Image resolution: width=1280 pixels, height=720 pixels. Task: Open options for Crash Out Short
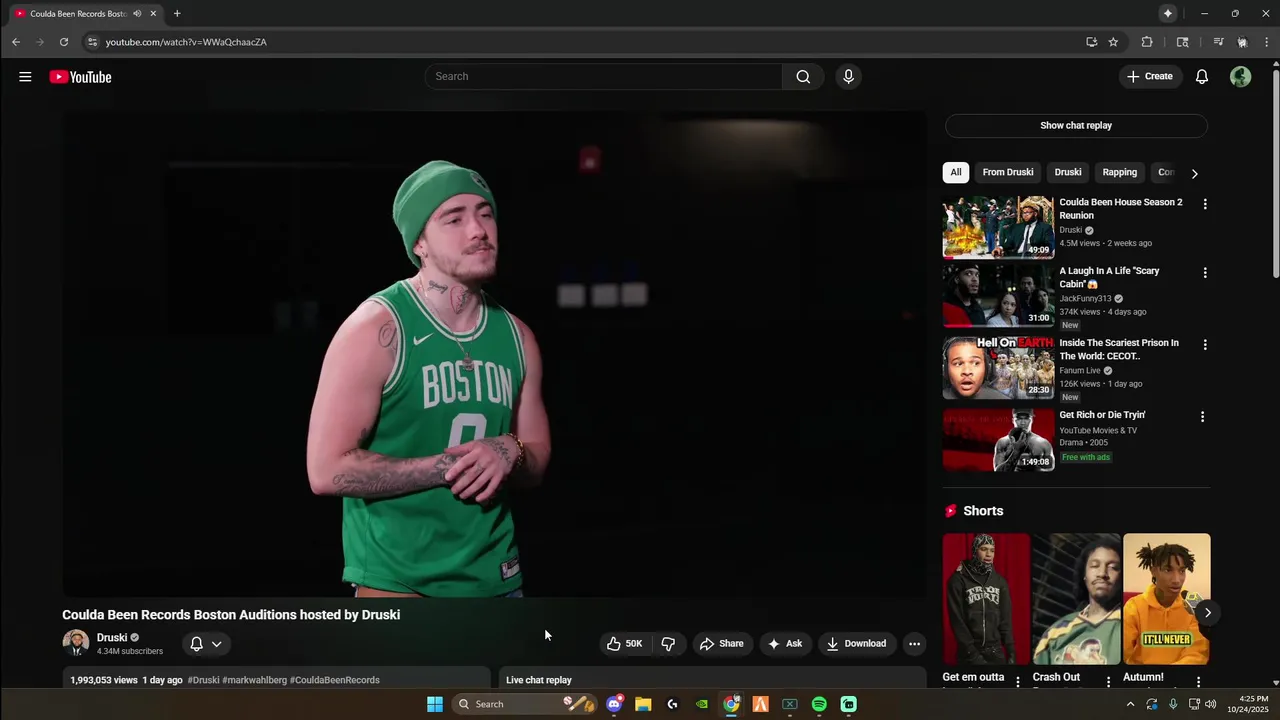click(1108, 681)
